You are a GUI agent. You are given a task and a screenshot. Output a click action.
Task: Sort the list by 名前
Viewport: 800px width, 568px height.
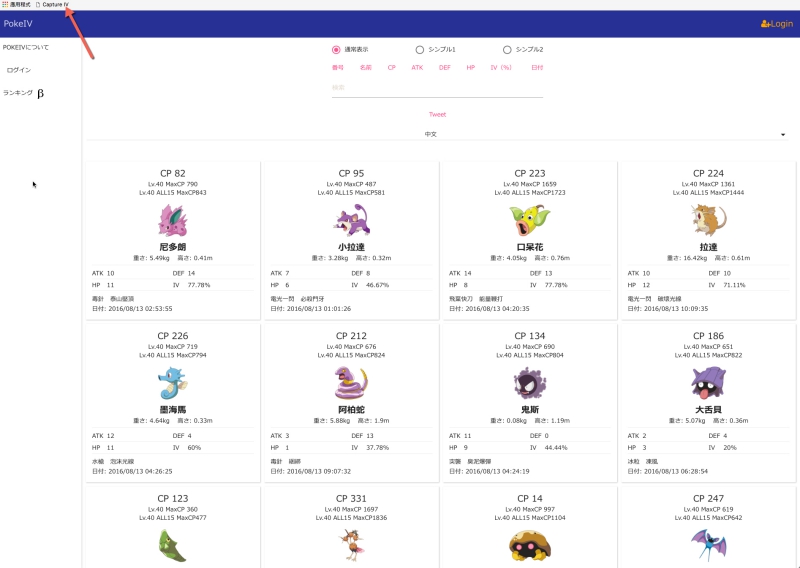coord(366,67)
